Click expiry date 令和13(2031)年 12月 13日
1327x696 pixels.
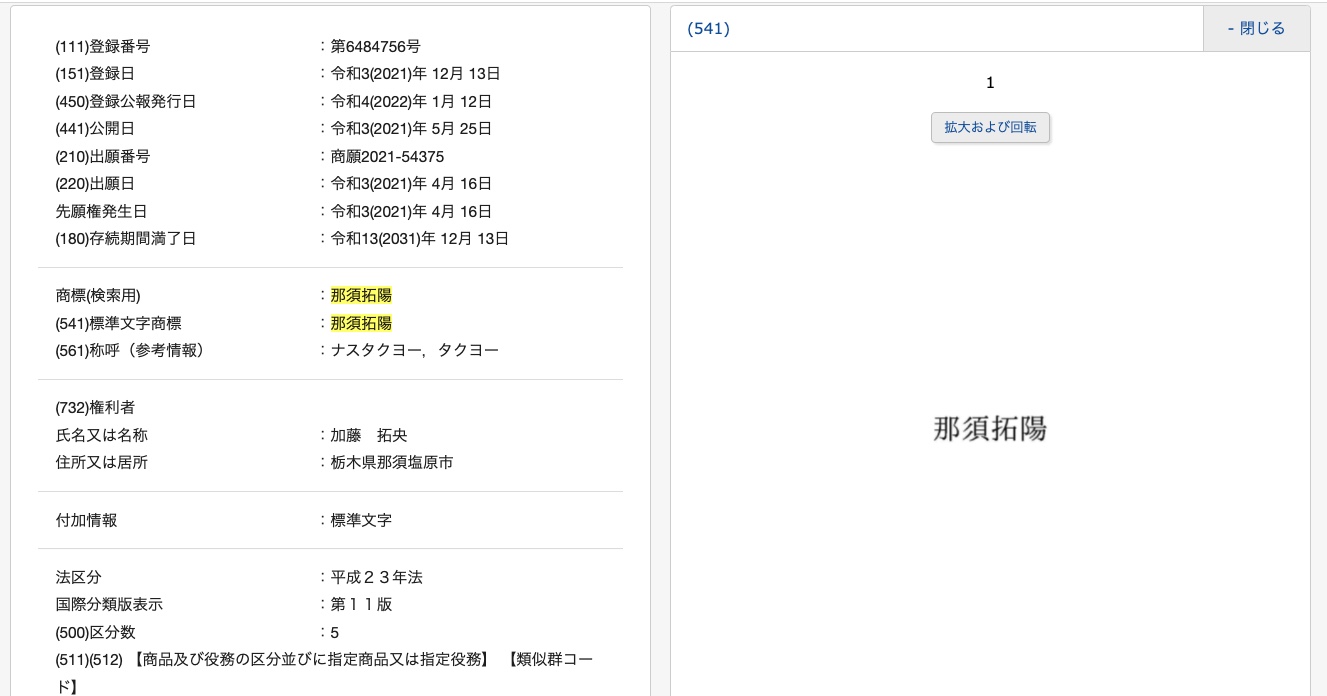click(x=420, y=239)
